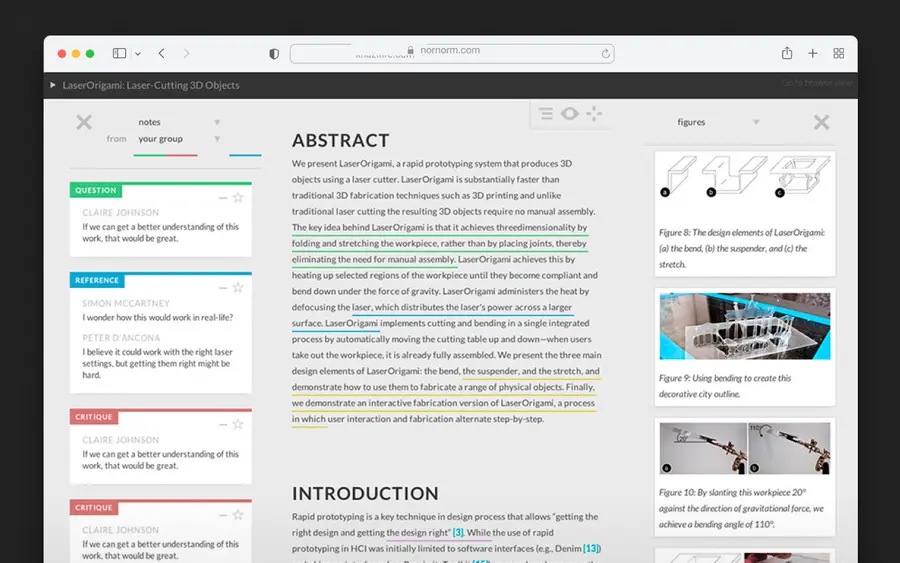The width and height of the screenshot is (900, 563).
Task: Show the tab overview grid icon
Action: click(x=839, y=53)
